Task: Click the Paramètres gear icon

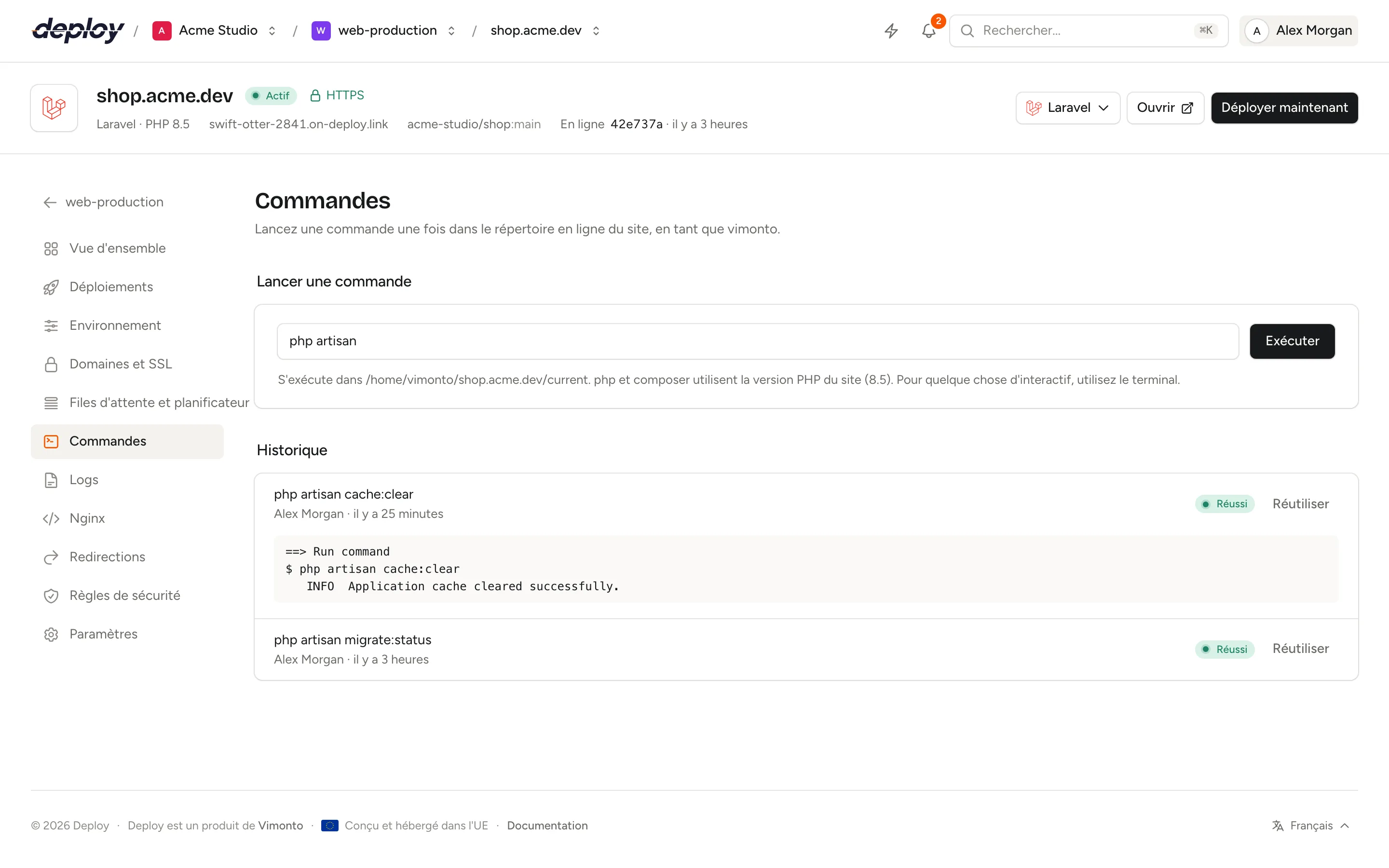Action: coord(51,634)
